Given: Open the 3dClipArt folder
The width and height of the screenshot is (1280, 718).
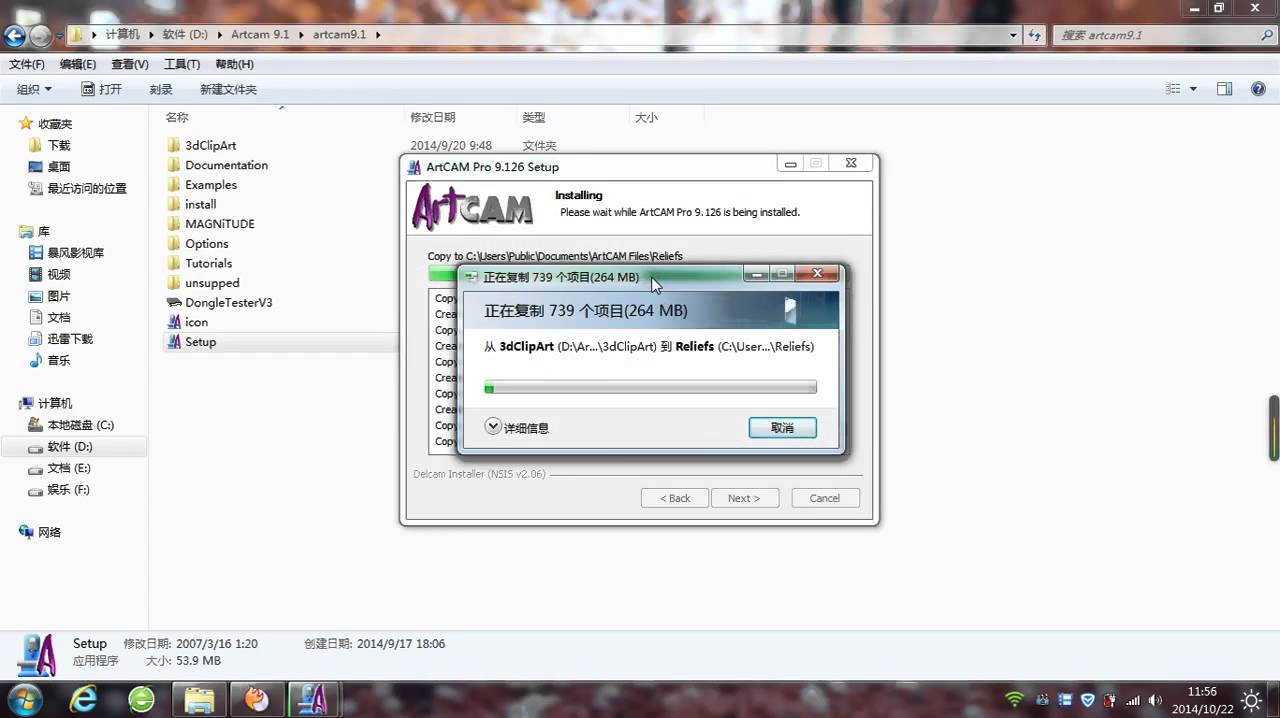Looking at the screenshot, I should click(x=210, y=145).
